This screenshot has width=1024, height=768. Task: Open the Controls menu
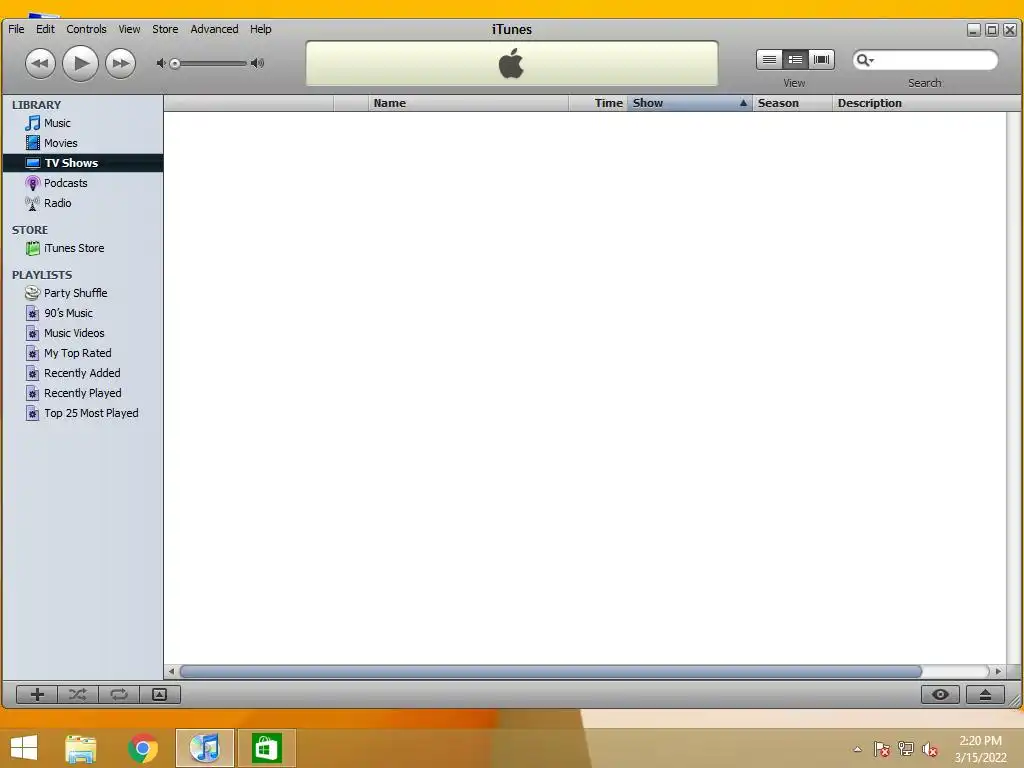(86, 29)
